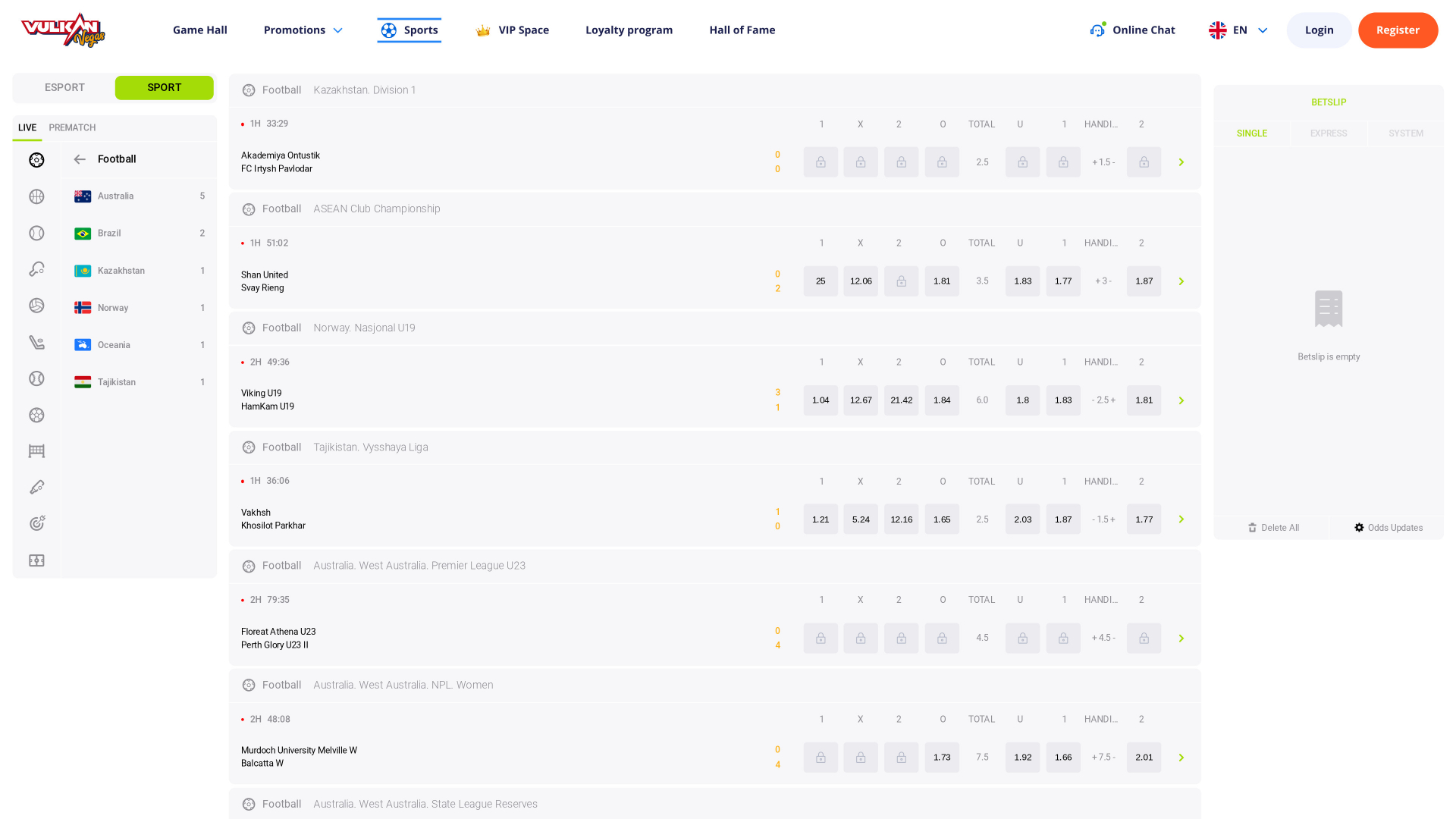
Task: Click the back arrow next to Football
Action: [80, 159]
